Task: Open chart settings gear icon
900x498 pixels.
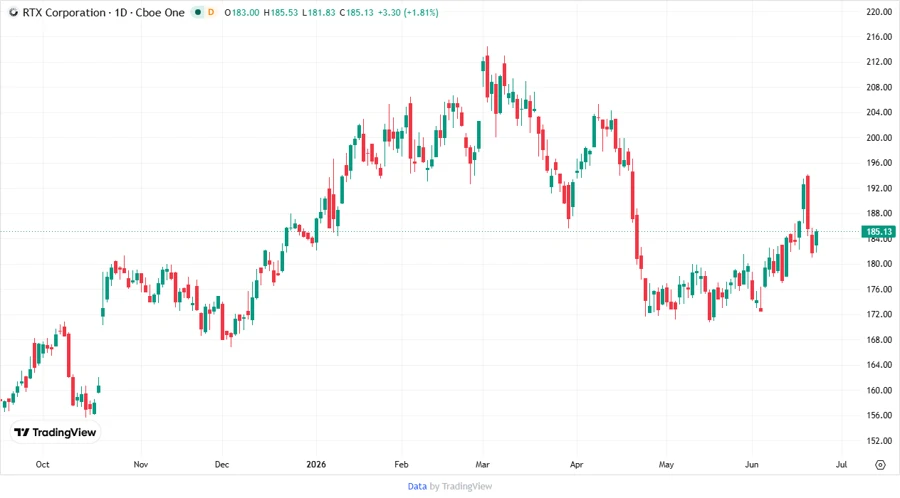Action: pyautogui.click(x=880, y=465)
